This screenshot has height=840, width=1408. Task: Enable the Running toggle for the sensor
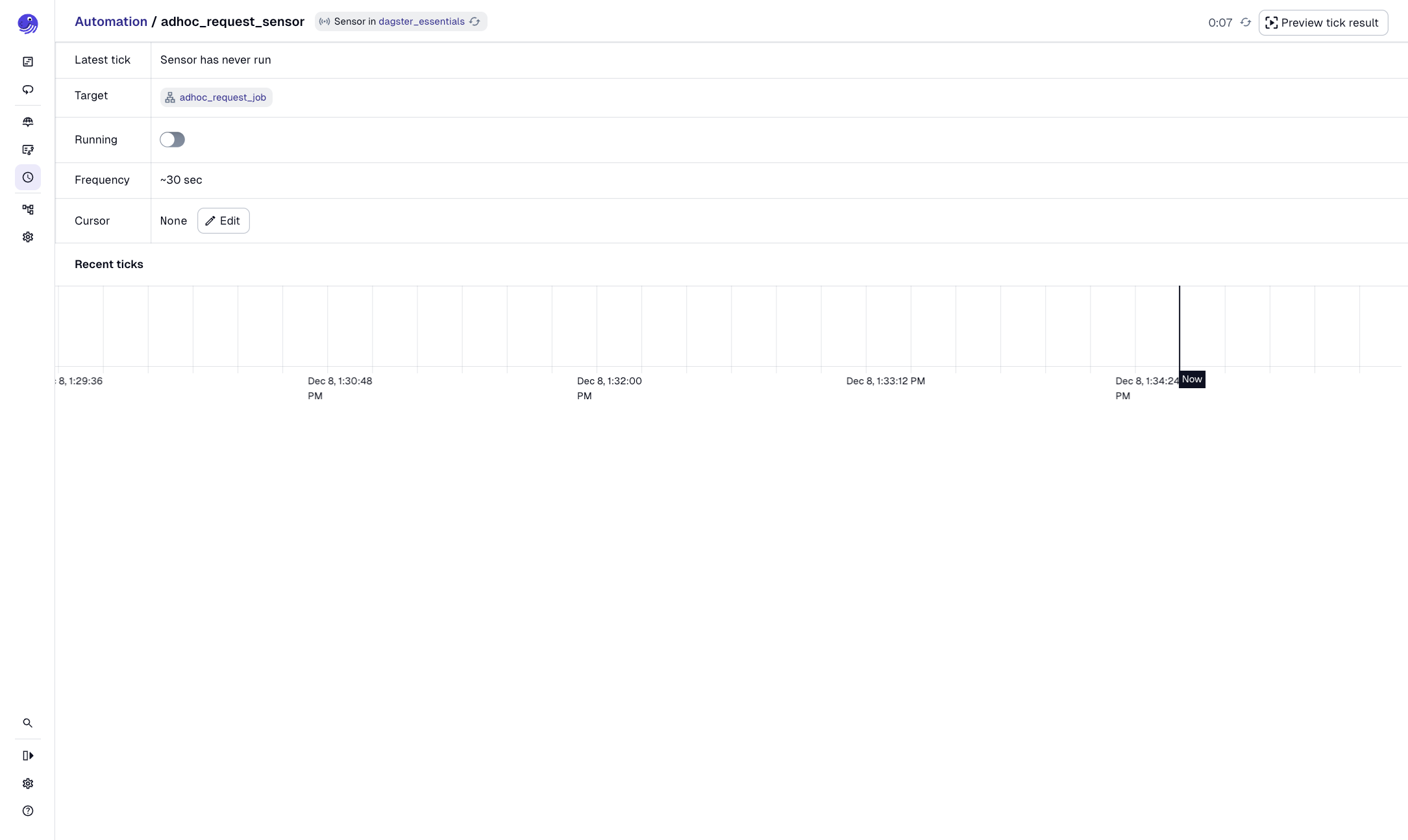173,140
